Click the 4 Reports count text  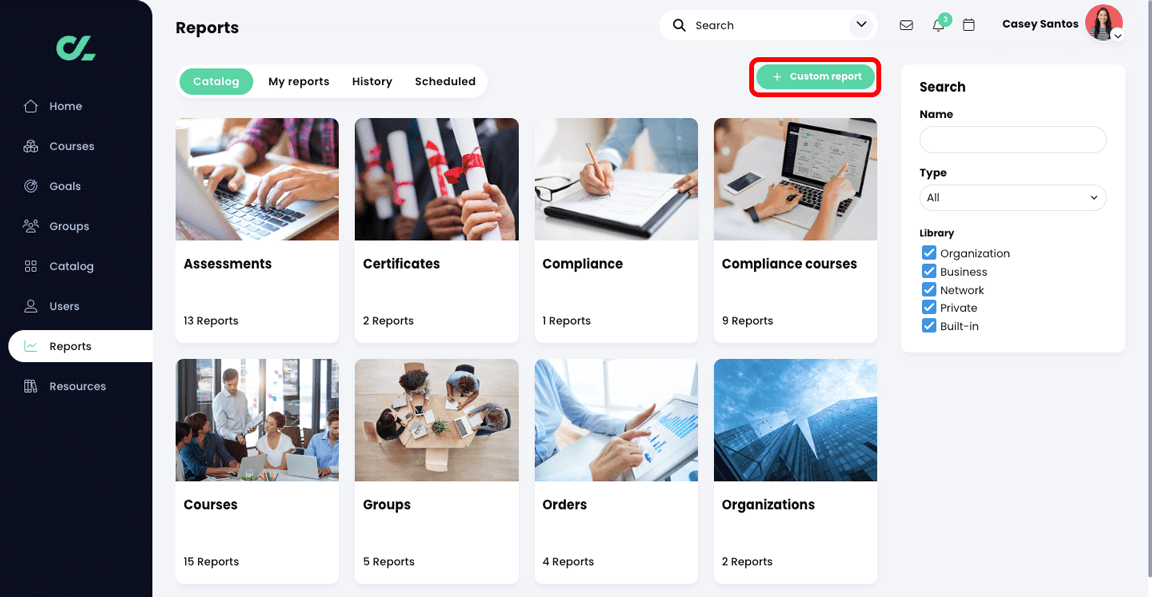click(x=568, y=562)
